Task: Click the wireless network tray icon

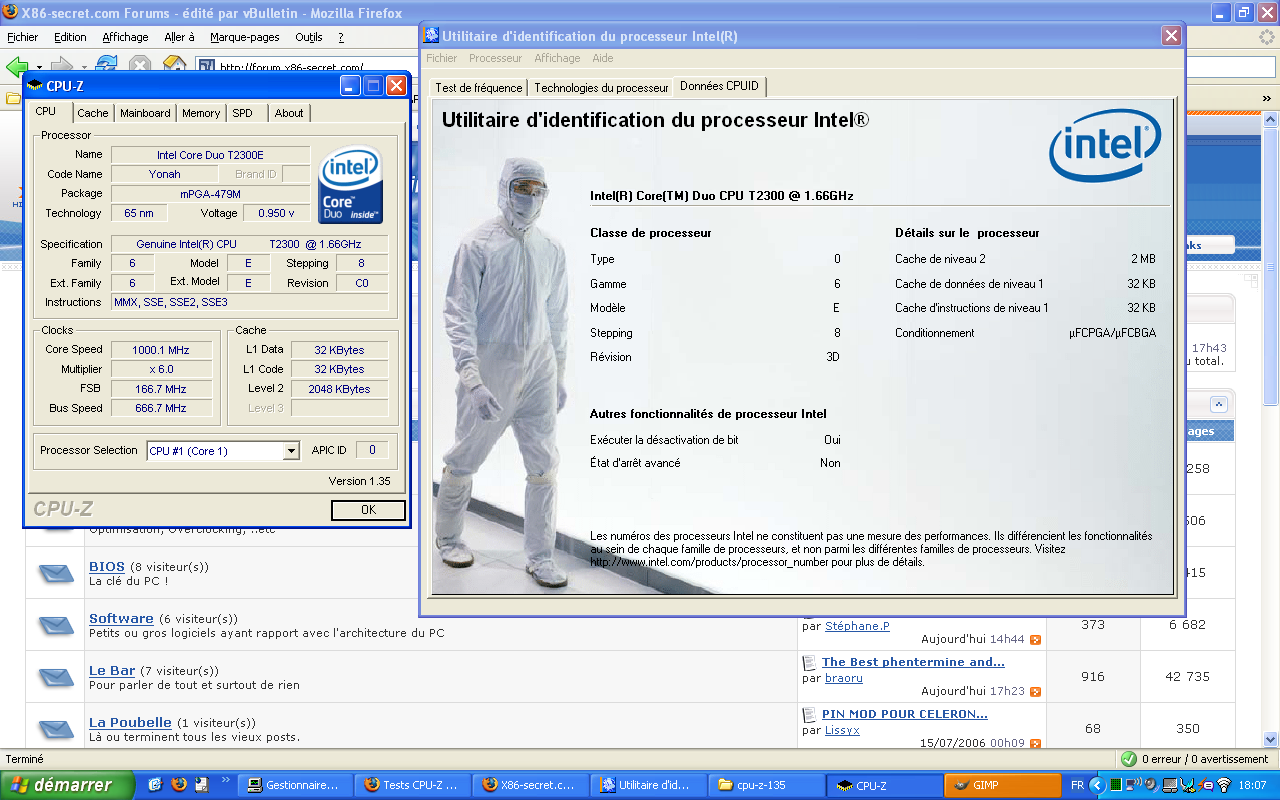Action: click(1223, 785)
